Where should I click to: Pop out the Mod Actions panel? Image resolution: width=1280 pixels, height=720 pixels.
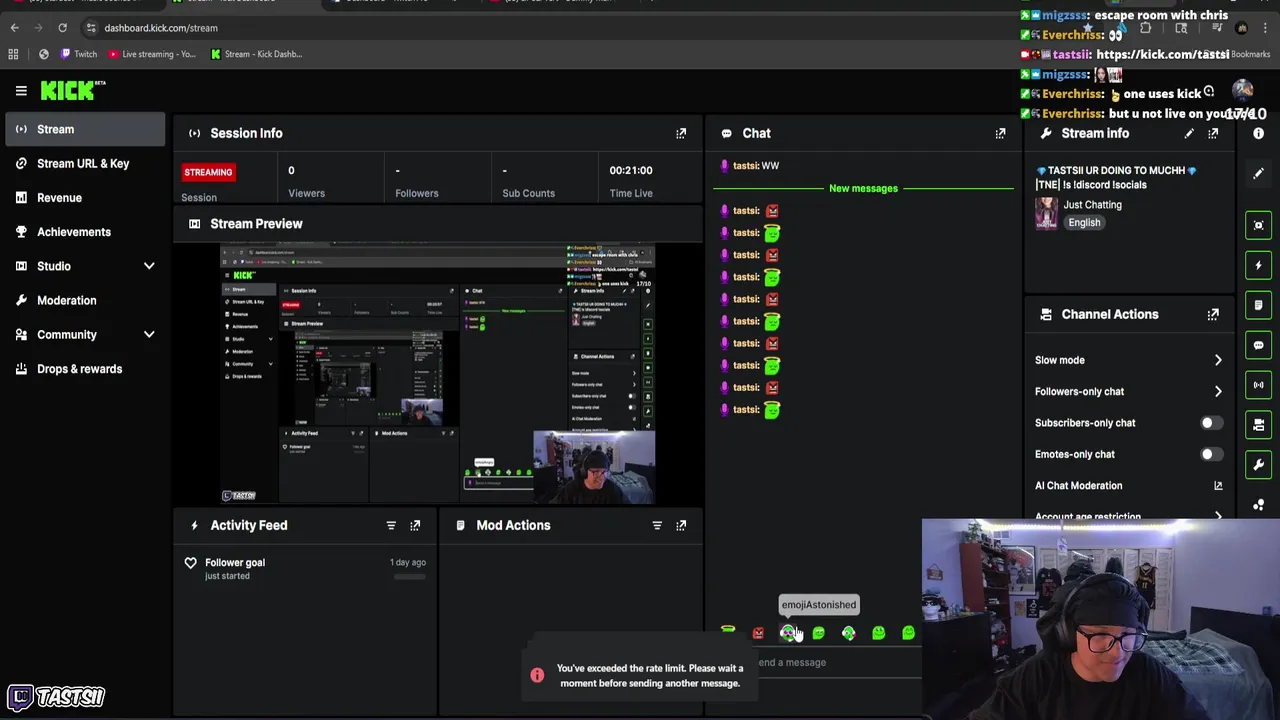[x=681, y=525]
